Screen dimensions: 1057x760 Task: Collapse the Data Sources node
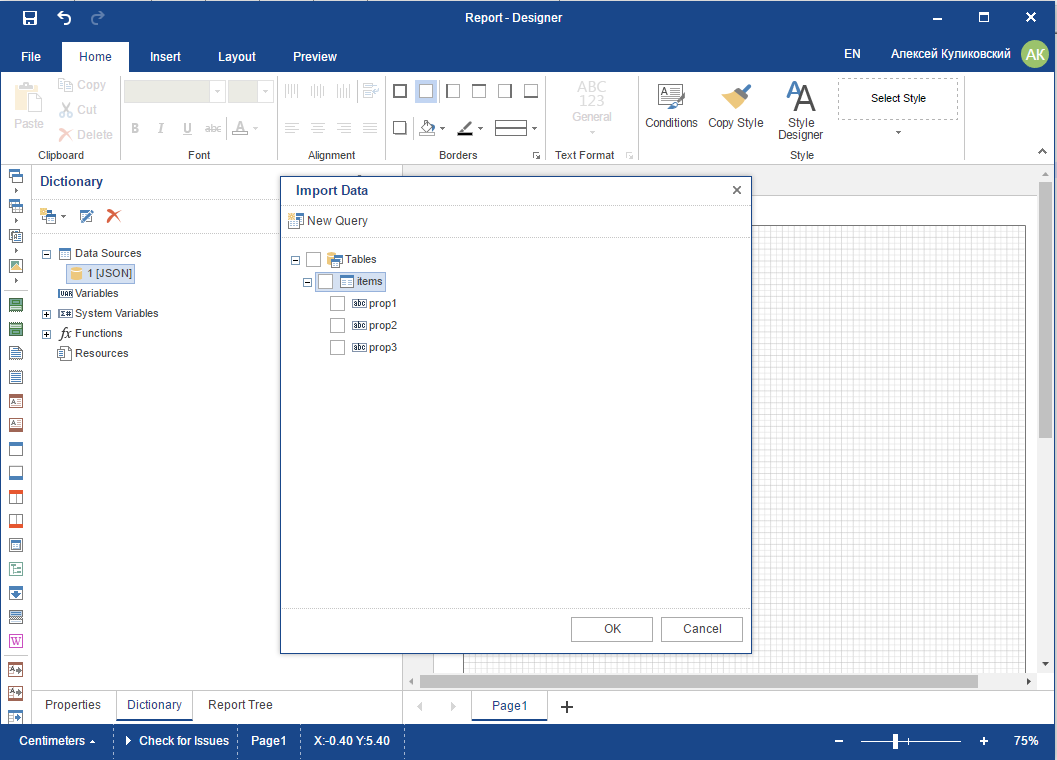pos(47,254)
